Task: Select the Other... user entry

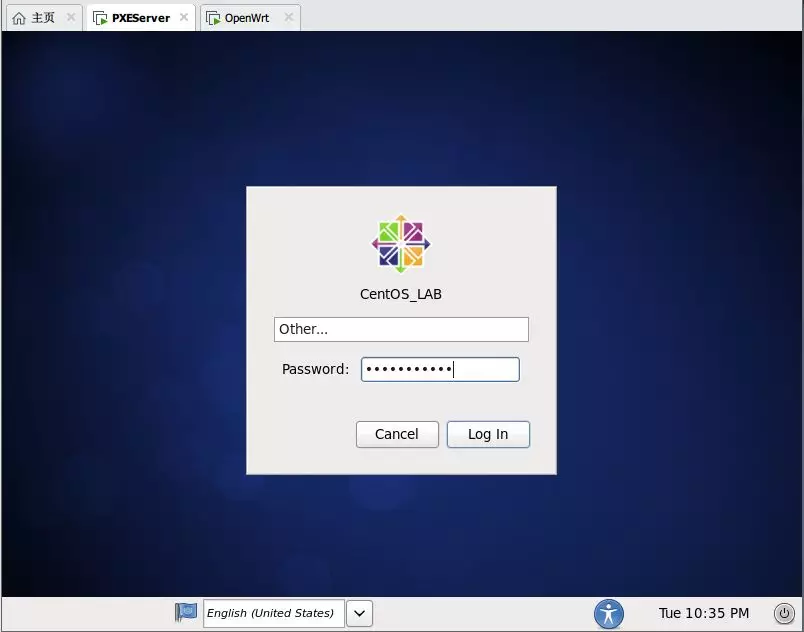Action: pyautogui.click(x=401, y=329)
